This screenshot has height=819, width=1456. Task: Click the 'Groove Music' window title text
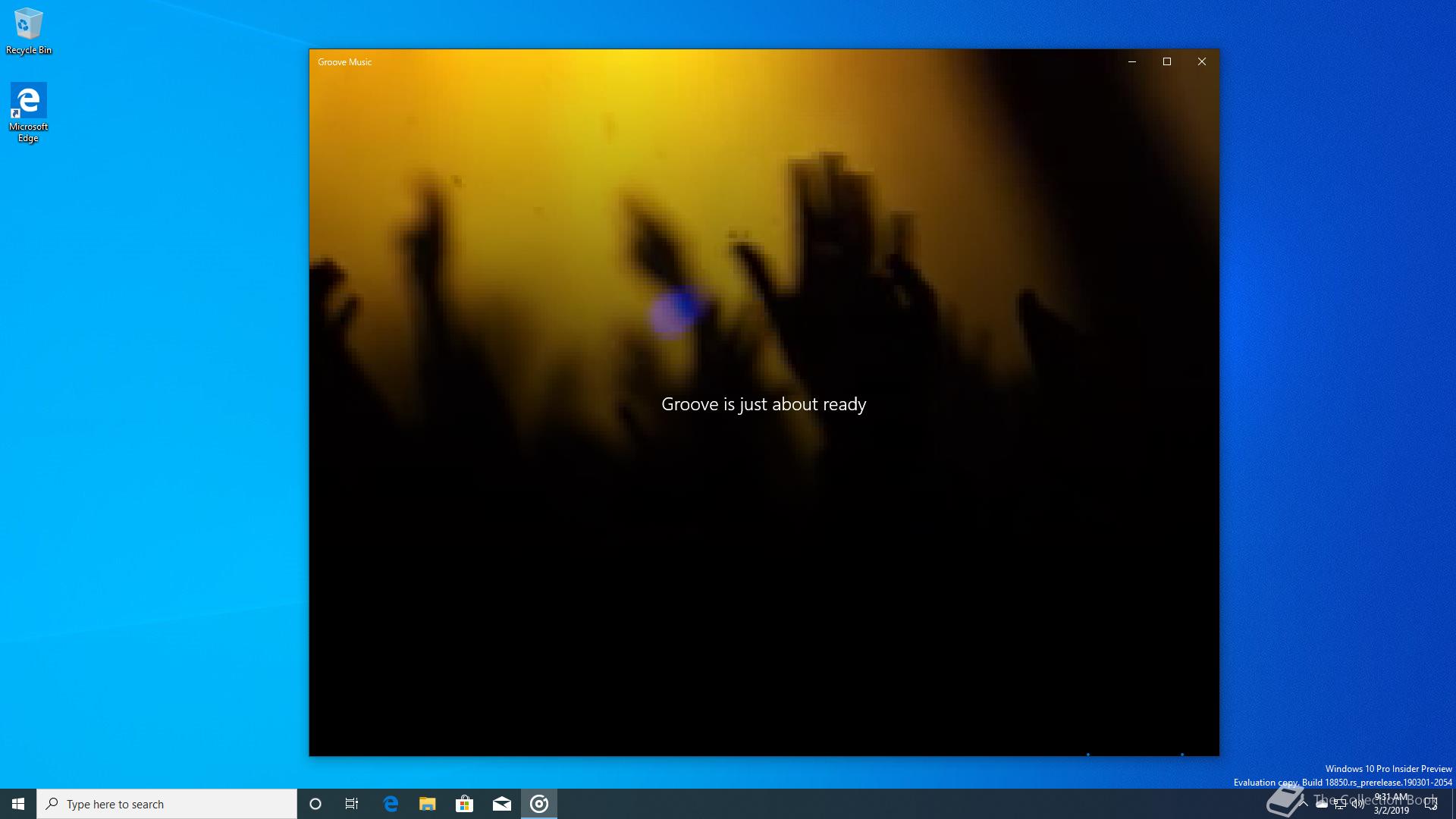point(345,62)
